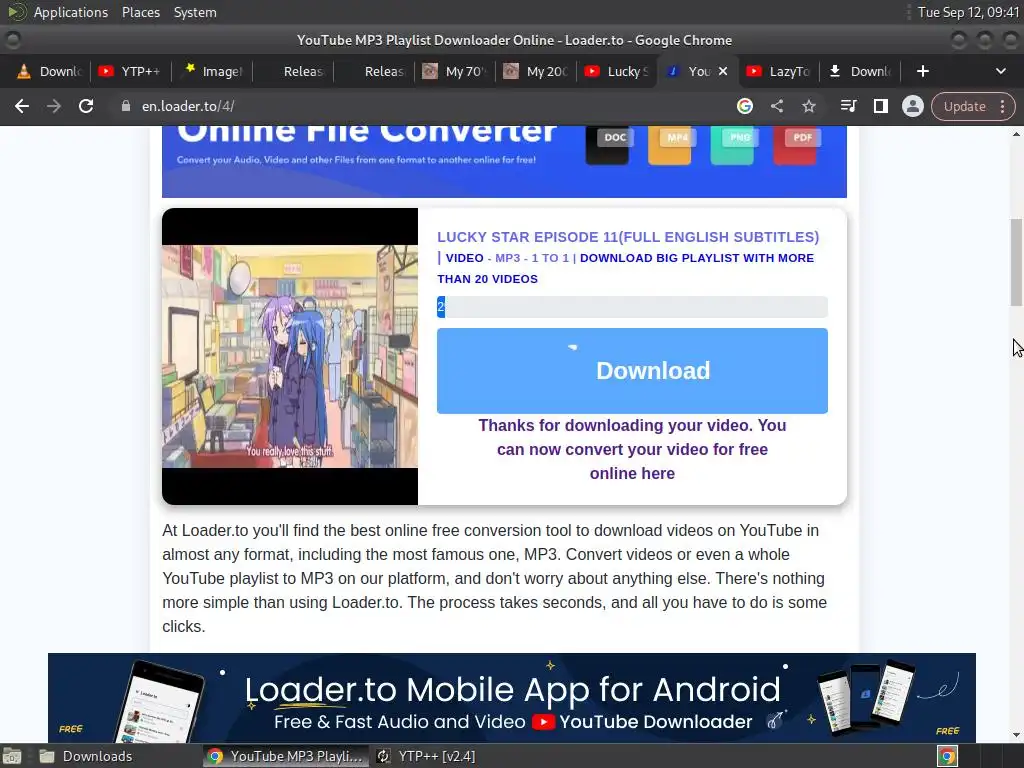The height and width of the screenshot is (768, 1024).
Task: Click the PDF file icon in banner
Action: click(795, 144)
